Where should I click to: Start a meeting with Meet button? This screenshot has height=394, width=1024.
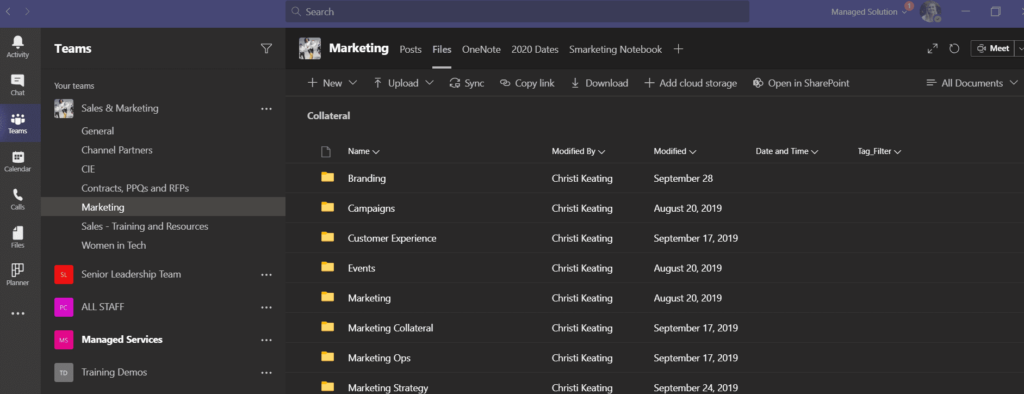tap(993, 48)
